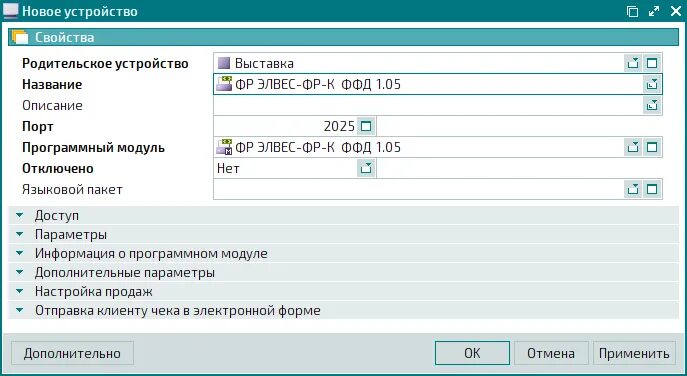Click the Новое устройство title text

(x=80, y=11)
